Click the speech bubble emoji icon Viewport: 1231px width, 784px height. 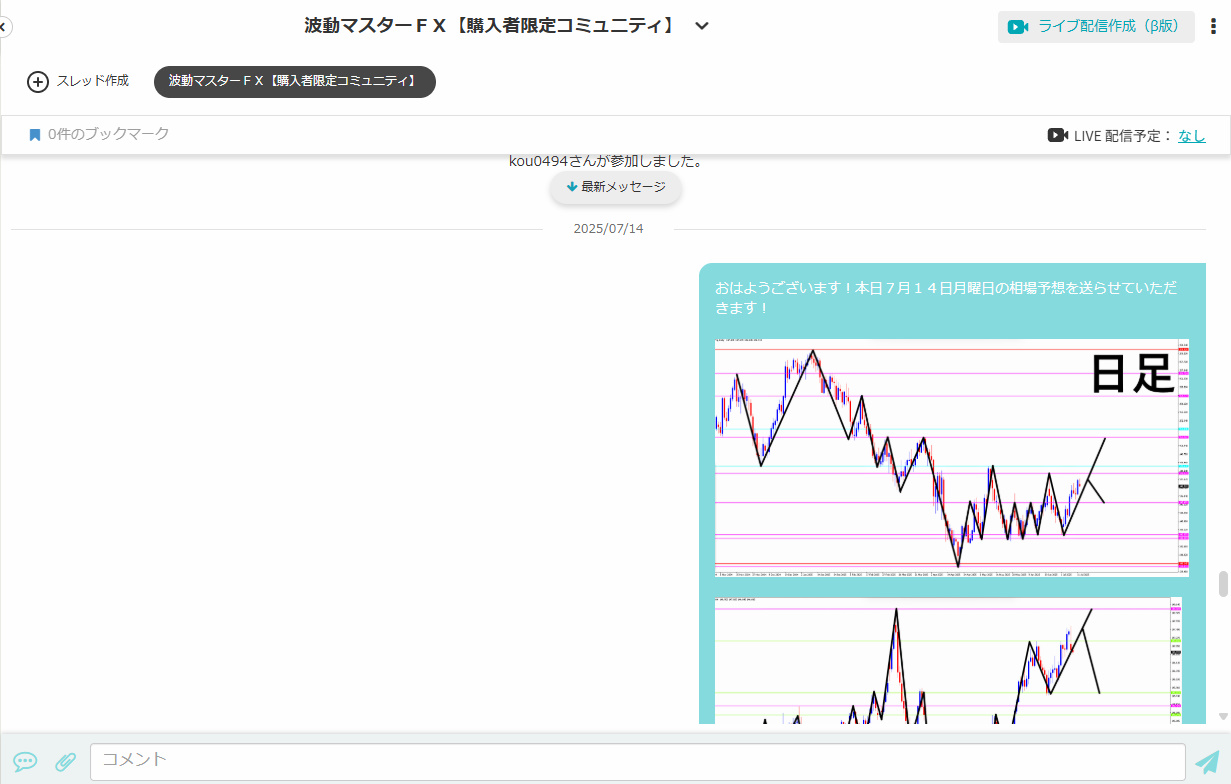click(x=25, y=762)
